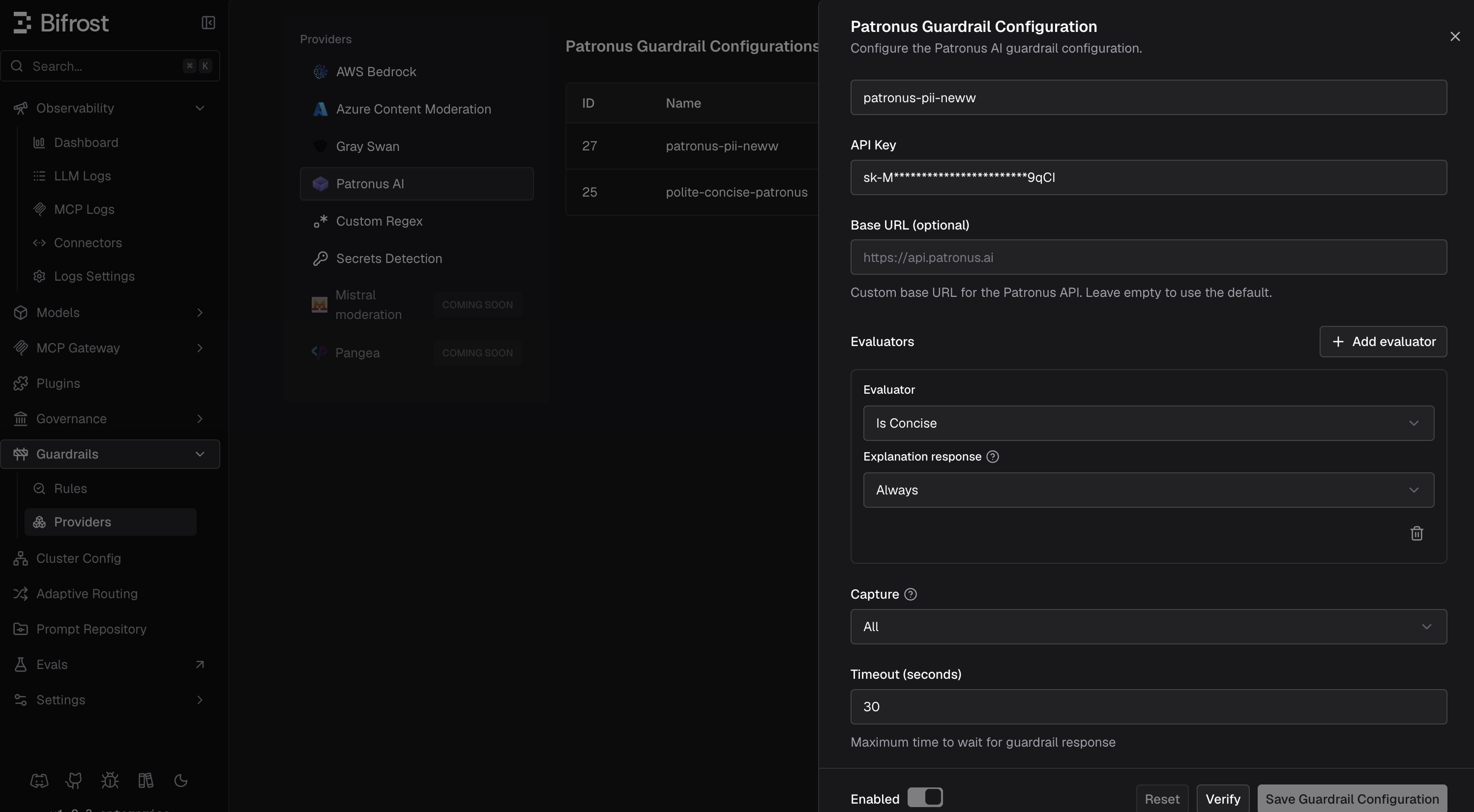Collapse the Observability section
1474x812 pixels.
click(x=200, y=108)
